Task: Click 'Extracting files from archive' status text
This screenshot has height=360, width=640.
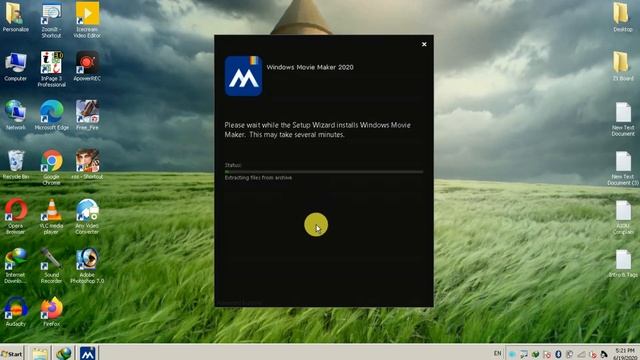Action: click(258, 178)
